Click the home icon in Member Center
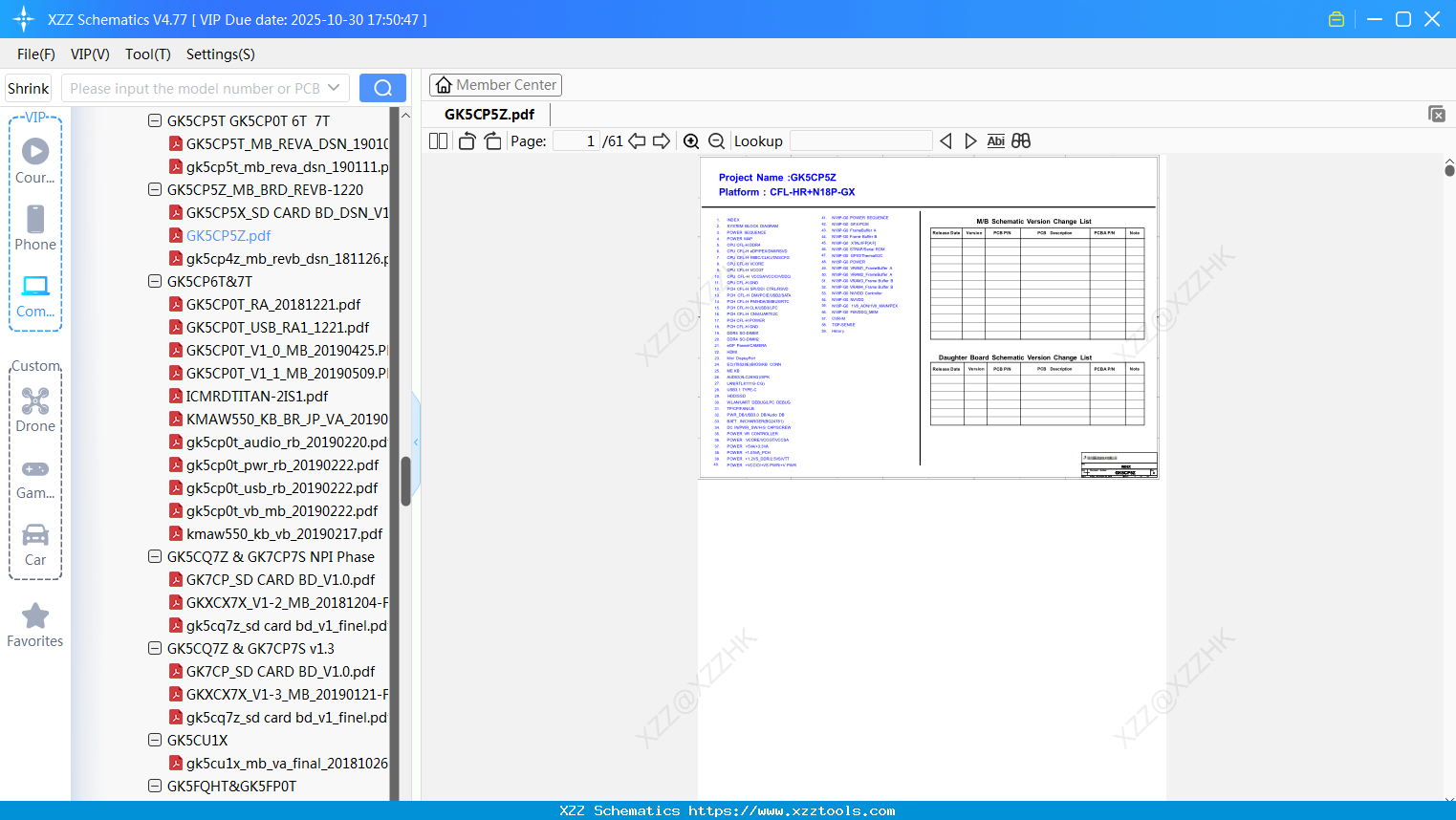 click(444, 85)
